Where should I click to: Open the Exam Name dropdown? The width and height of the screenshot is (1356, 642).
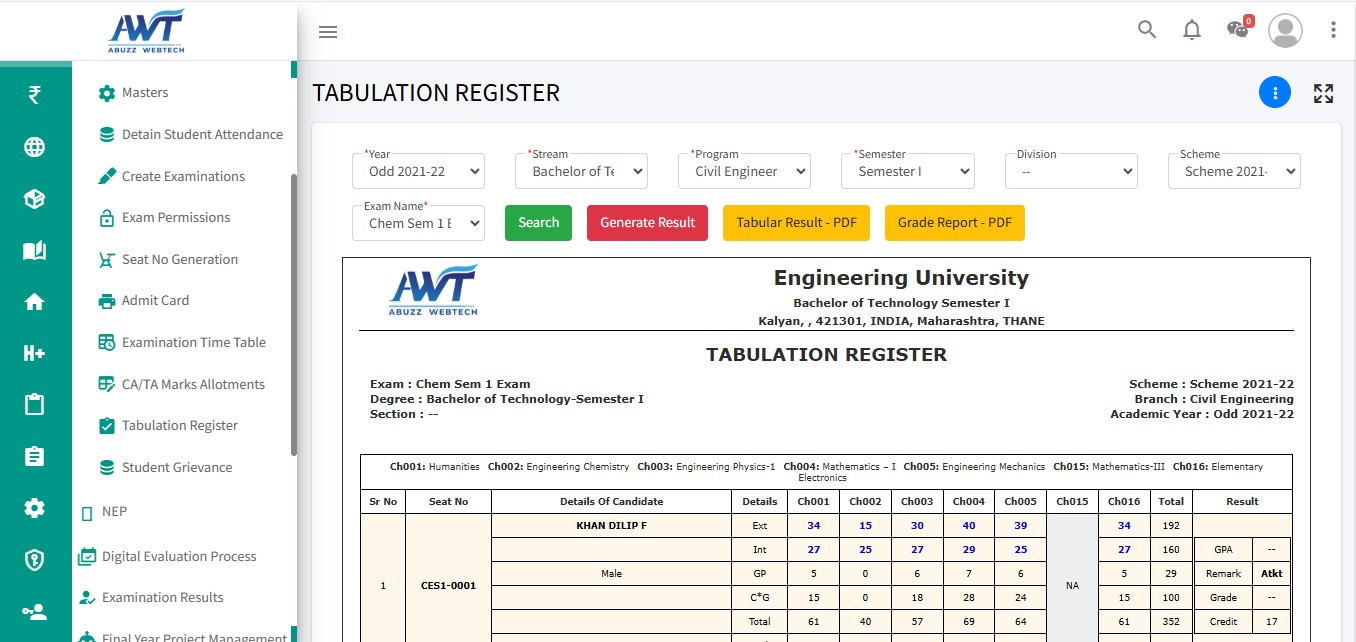pyautogui.click(x=418, y=222)
